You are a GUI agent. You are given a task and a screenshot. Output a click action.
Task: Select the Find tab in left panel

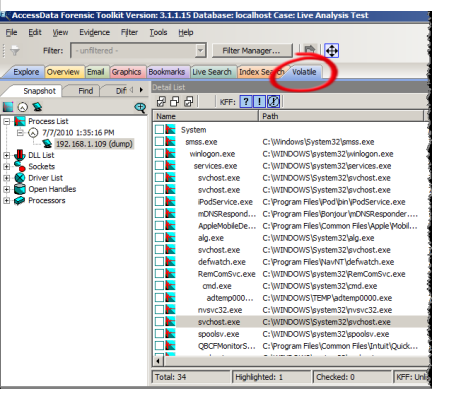point(86,91)
